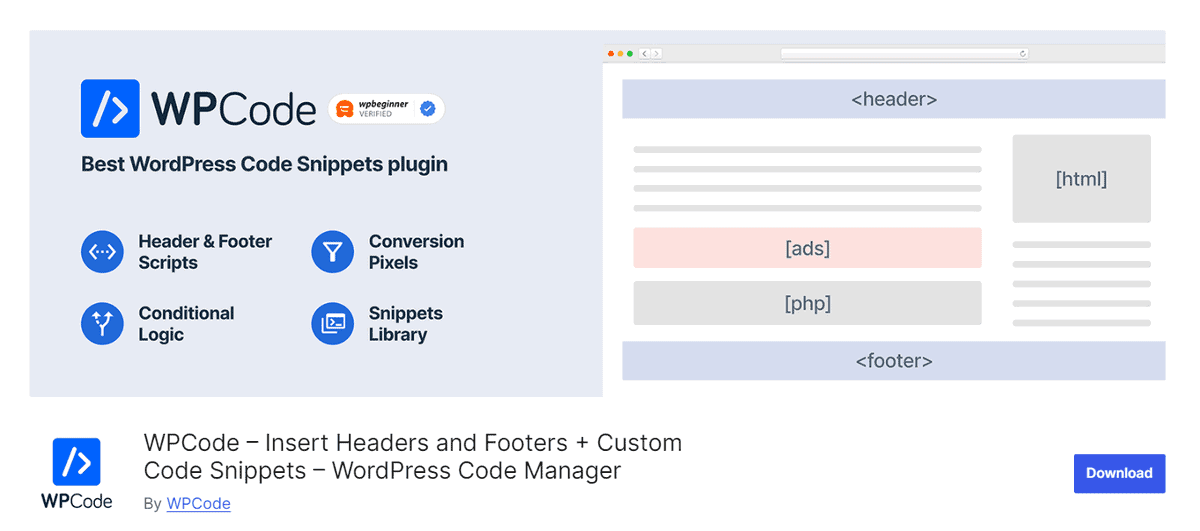Click the 'Conditional Logic' label
1200x531 pixels.
pyautogui.click(x=186, y=324)
